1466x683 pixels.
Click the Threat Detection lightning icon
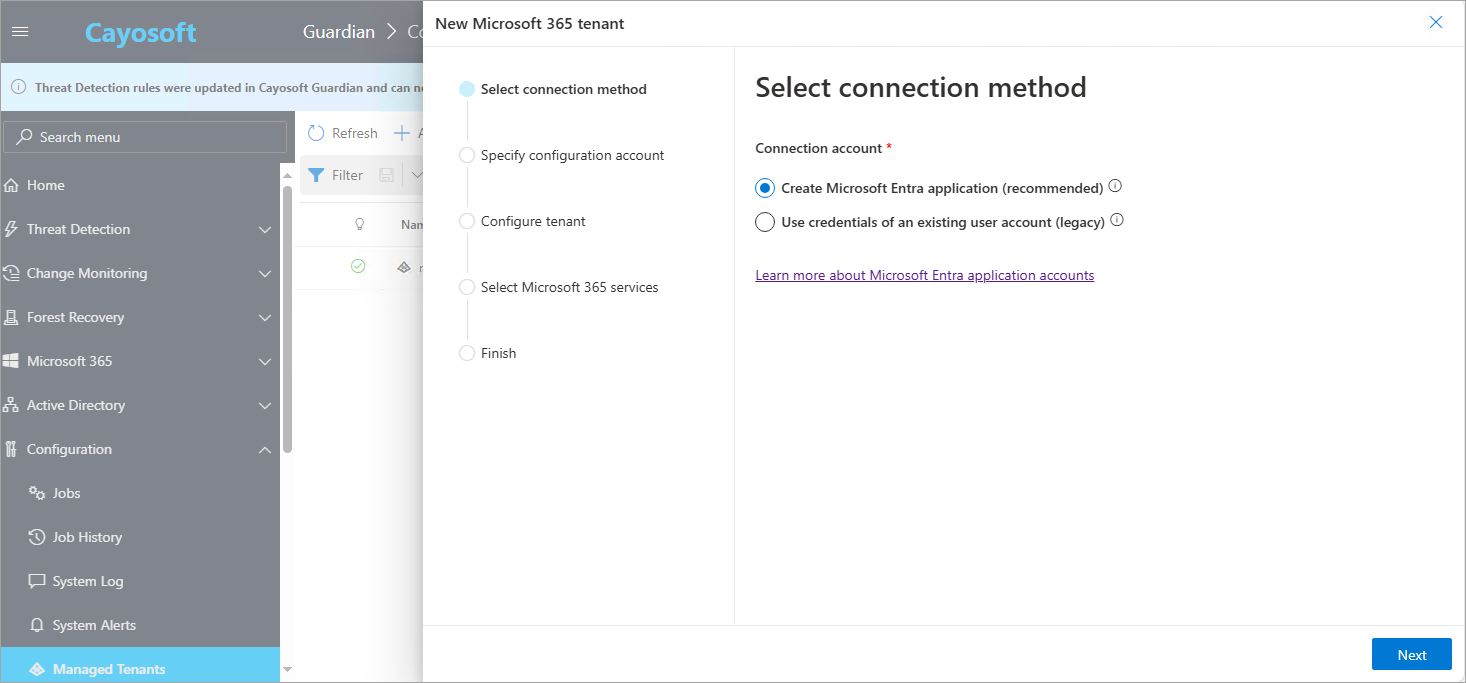[x=12, y=229]
